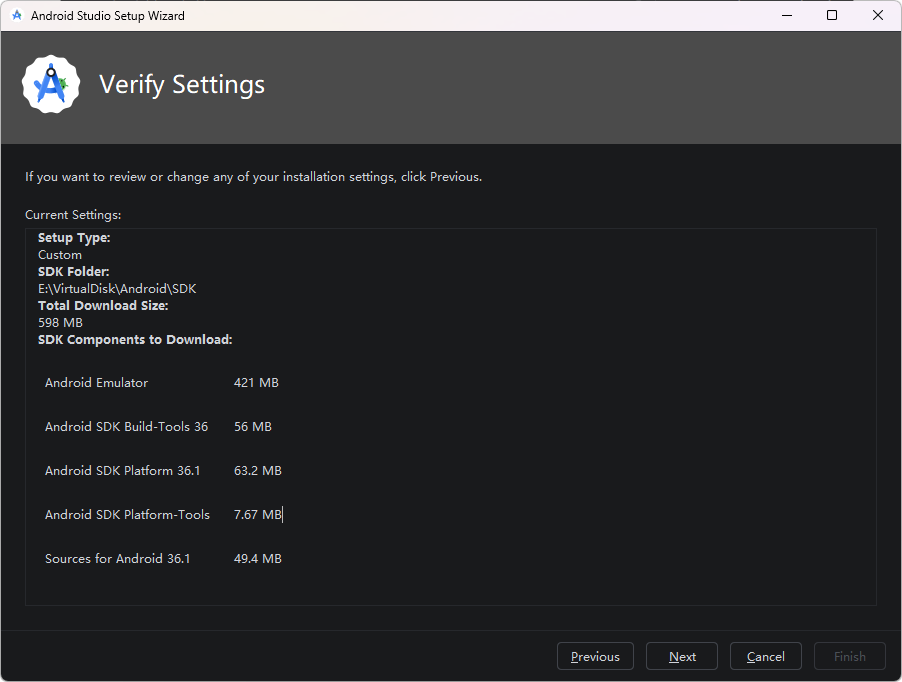Viewport: 902px width, 682px height.
Task: Click the '7.67 MB' size value
Action: pos(258,515)
